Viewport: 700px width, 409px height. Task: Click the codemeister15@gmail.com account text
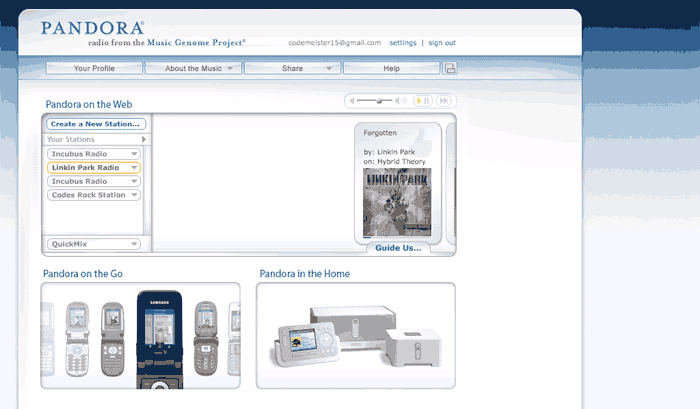[335, 43]
